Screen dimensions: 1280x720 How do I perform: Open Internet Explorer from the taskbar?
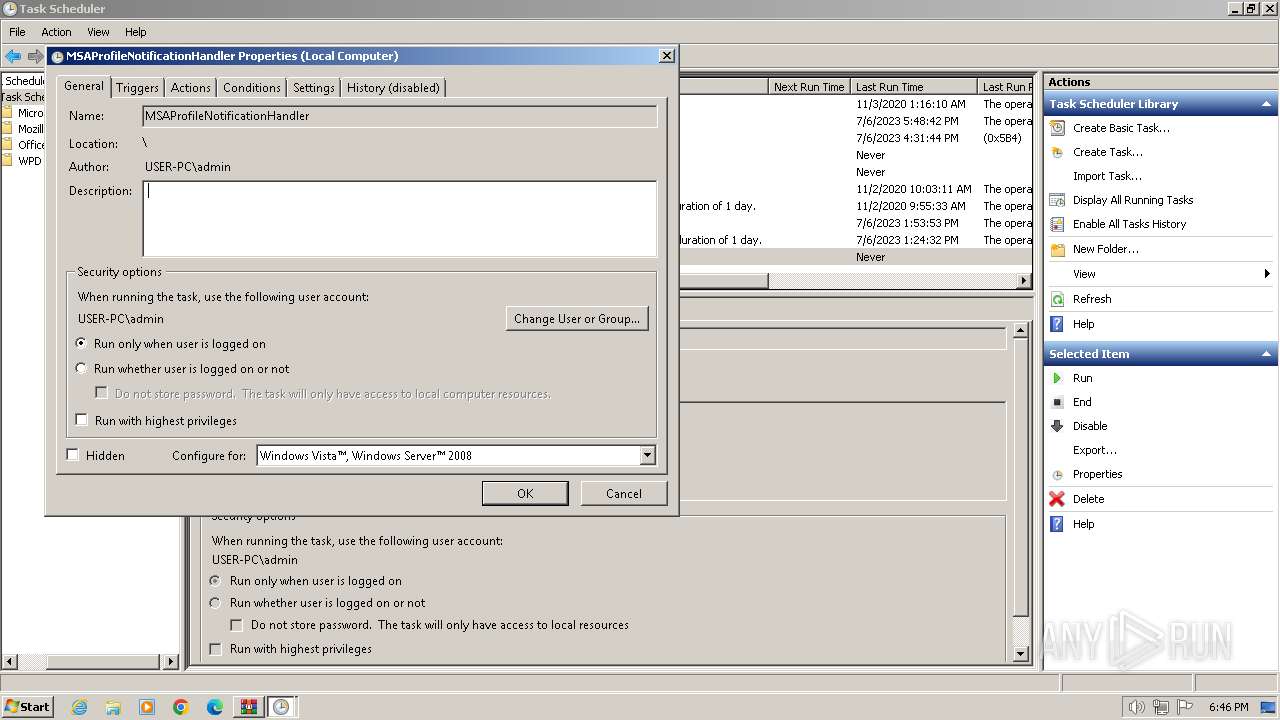79,707
